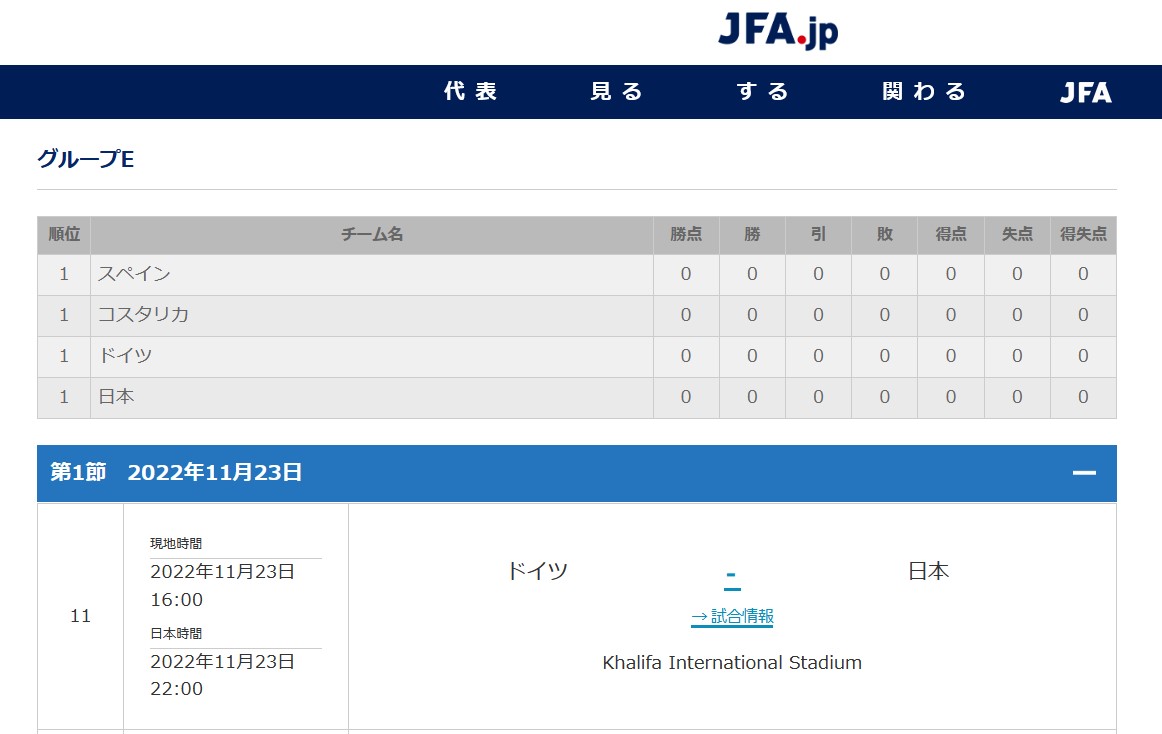Open the JFA menu in navigation bar
This screenshot has height=734, width=1162.
tap(1086, 92)
